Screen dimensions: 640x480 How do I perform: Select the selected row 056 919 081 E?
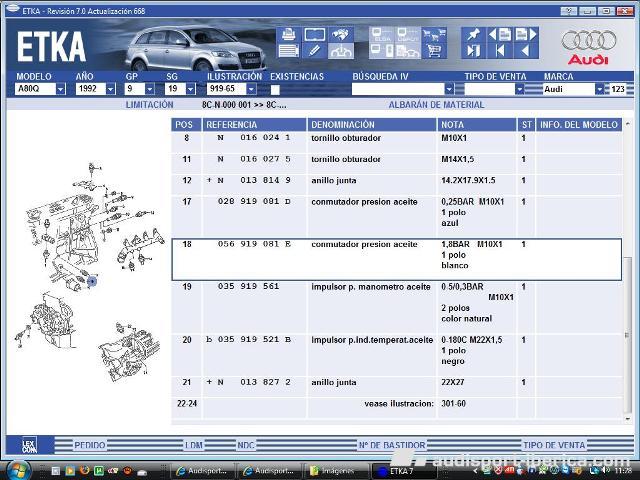(x=396, y=260)
